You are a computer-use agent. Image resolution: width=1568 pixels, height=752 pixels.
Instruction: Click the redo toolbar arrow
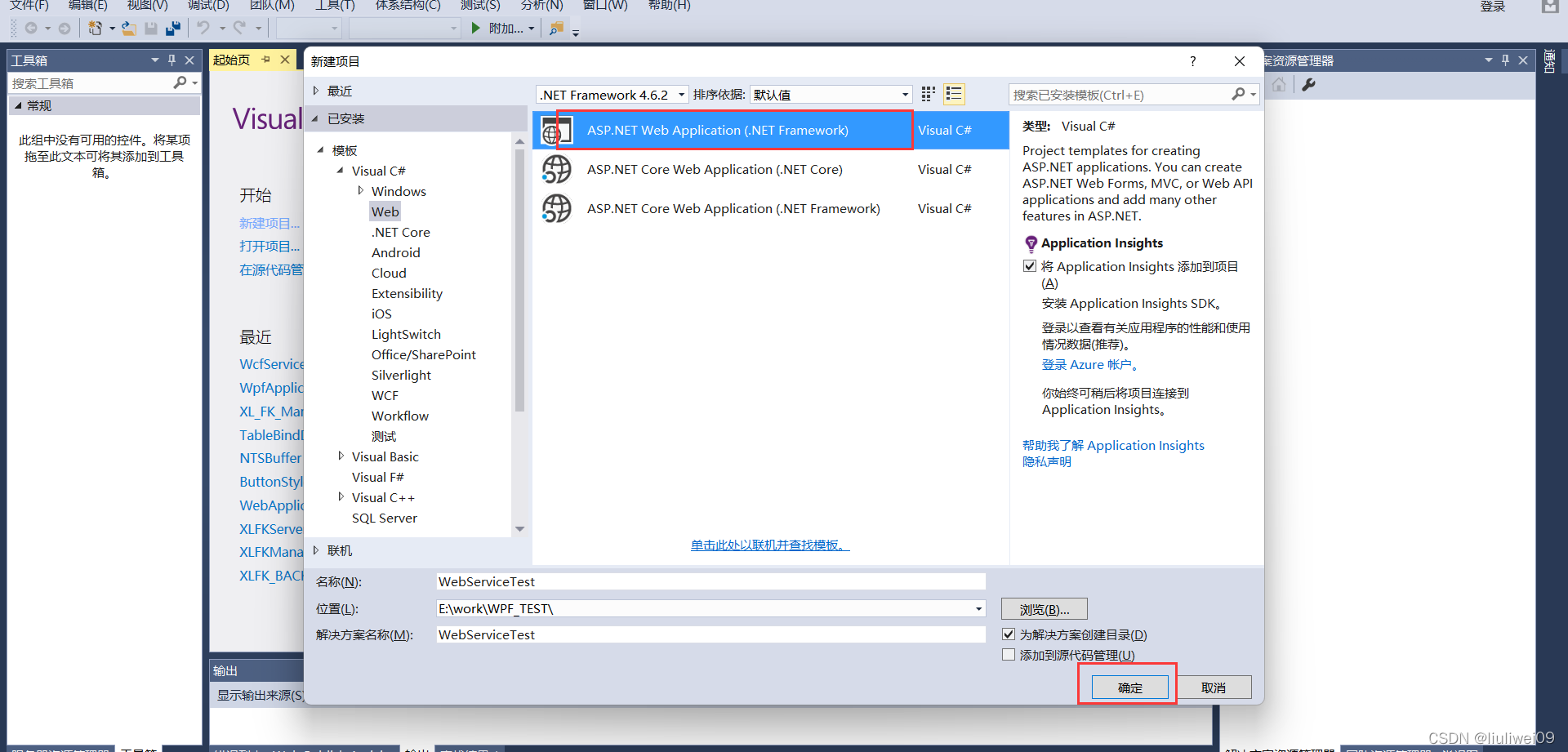[x=239, y=28]
